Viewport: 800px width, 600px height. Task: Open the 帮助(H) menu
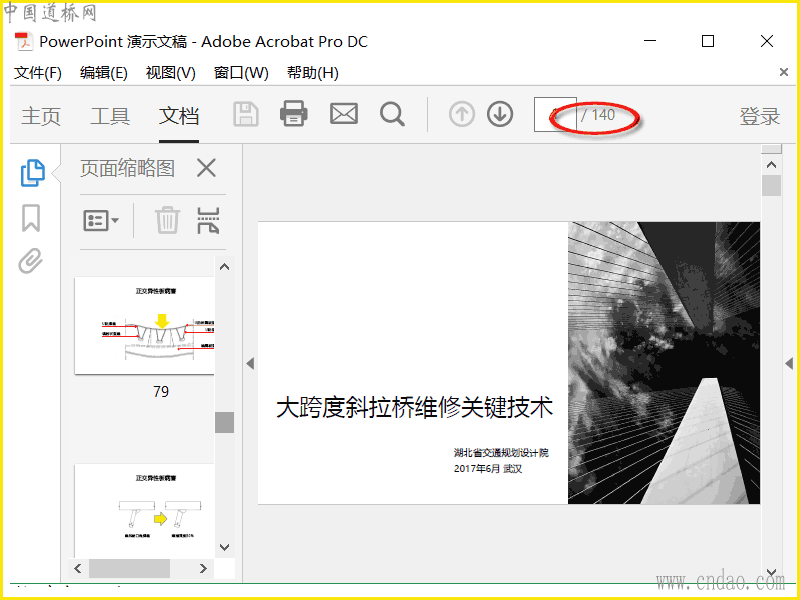pos(313,73)
